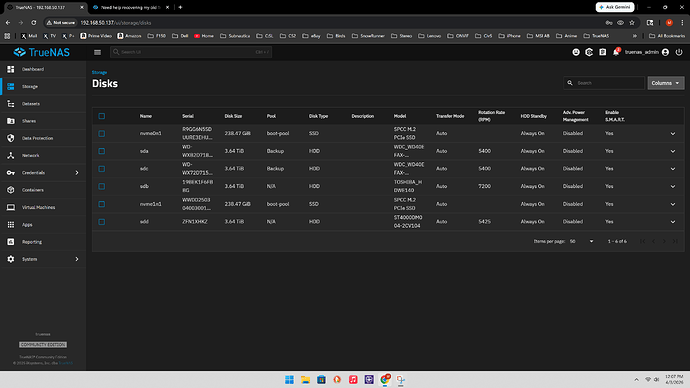Go back in browser history
The image size is (690, 388).
(8, 22)
